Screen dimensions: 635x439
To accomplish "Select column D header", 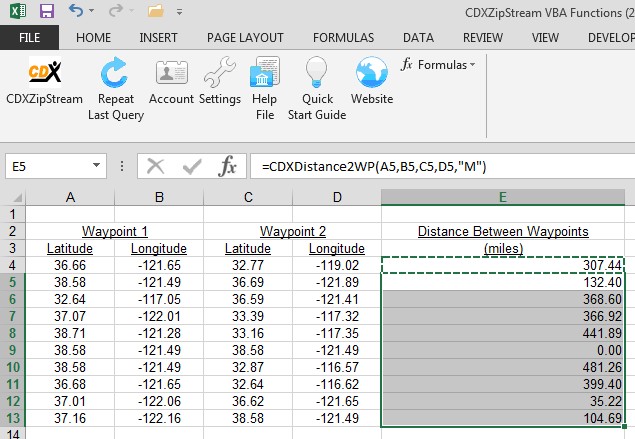I will tap(337, 197).
